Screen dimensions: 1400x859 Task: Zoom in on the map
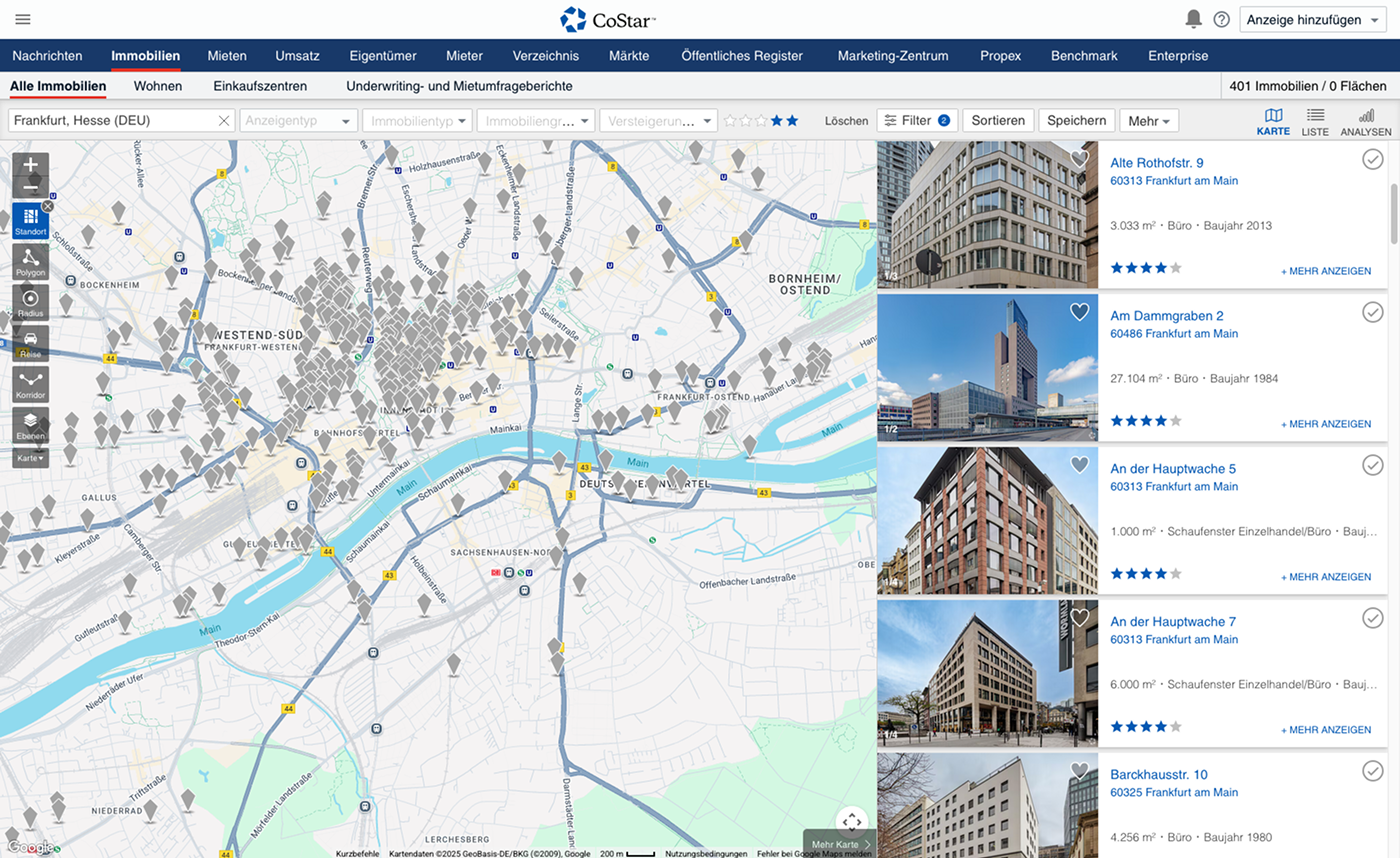pos(30,165)
